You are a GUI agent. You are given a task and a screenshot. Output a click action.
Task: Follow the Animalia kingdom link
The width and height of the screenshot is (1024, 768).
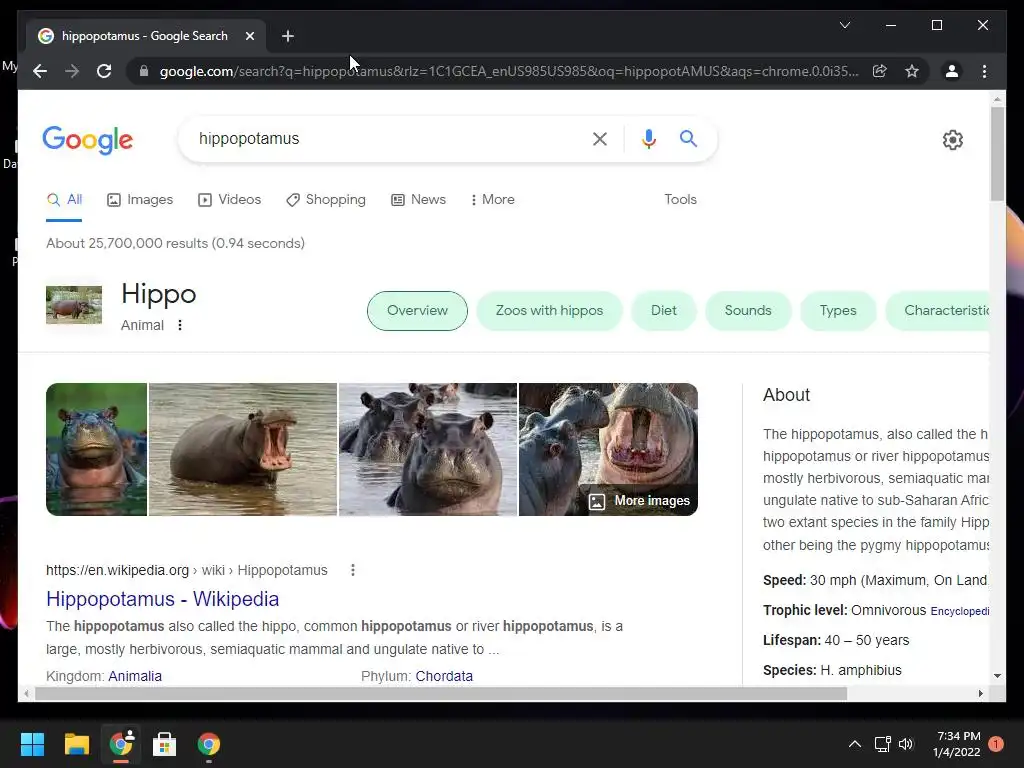tap(135, 676)
